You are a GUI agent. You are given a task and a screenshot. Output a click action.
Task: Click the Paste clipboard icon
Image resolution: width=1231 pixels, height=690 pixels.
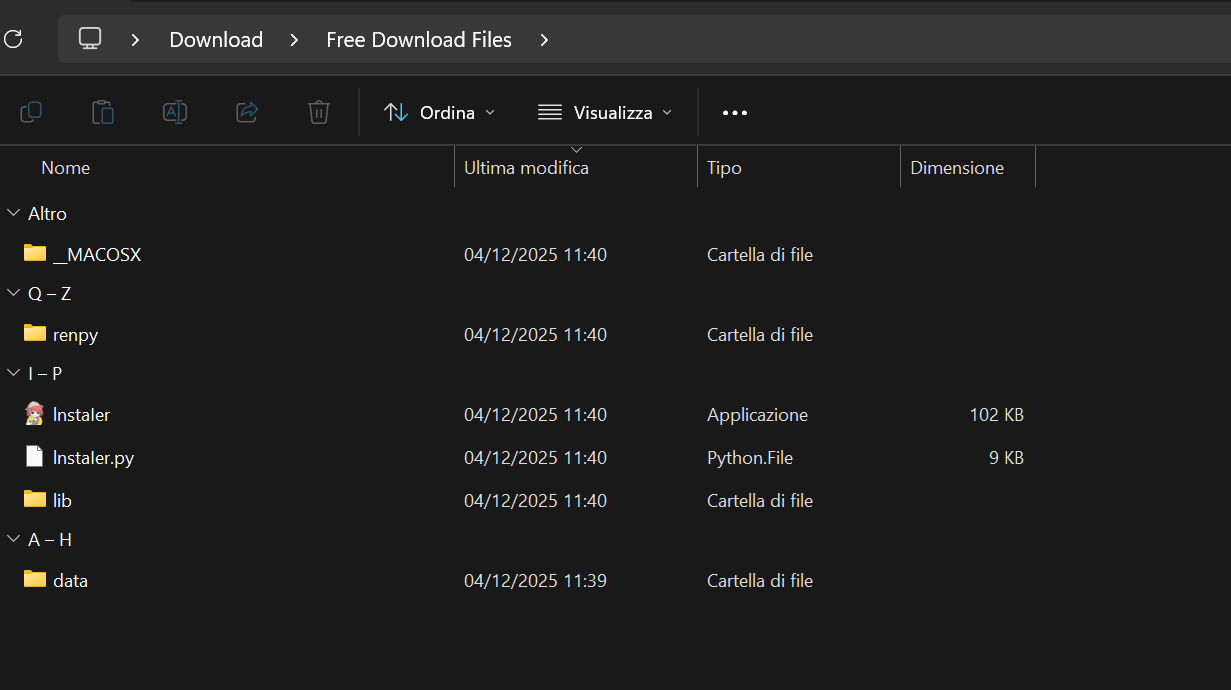pyautogui.click(x=103, y=112)
